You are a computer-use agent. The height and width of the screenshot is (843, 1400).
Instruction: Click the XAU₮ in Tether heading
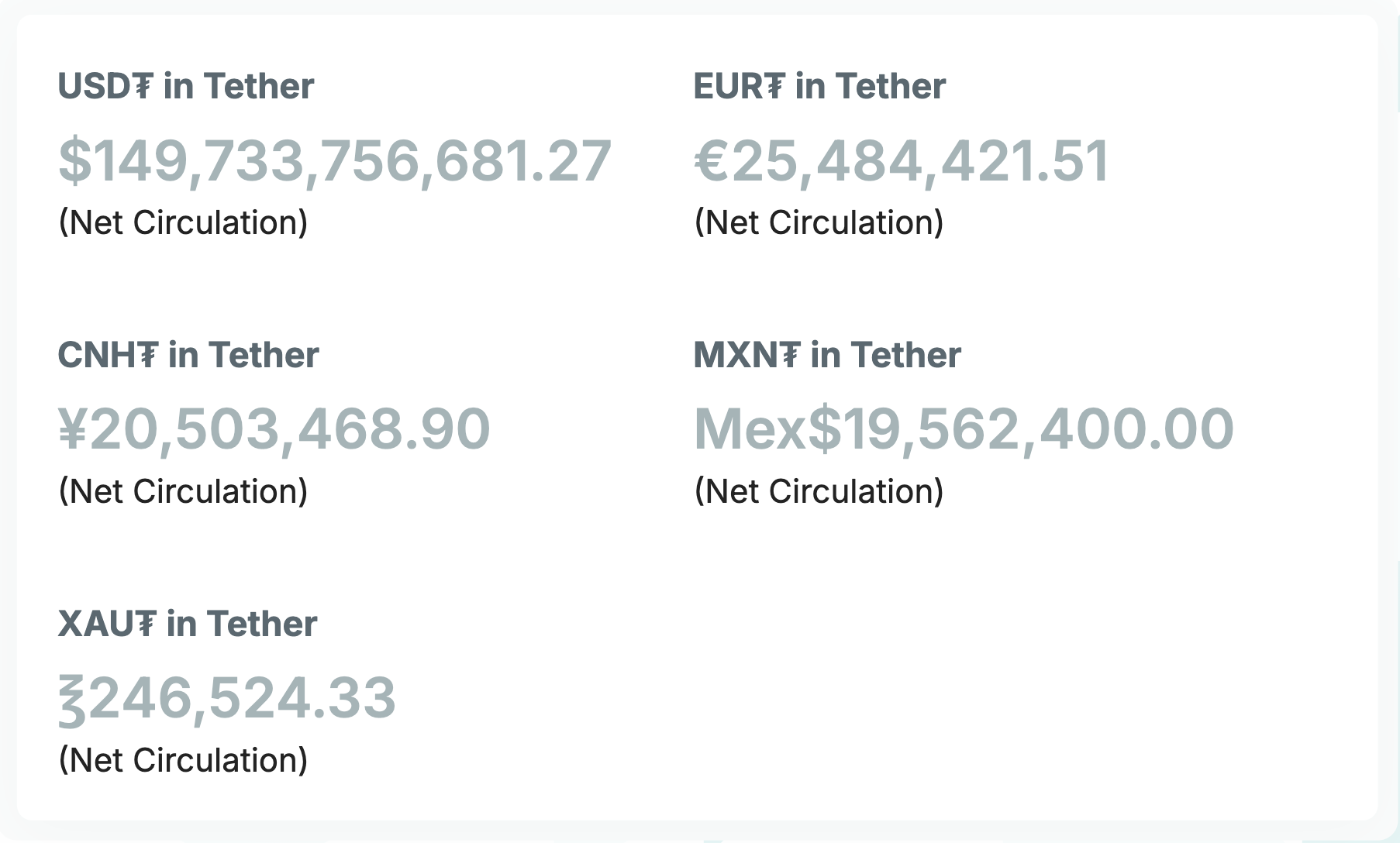tap(188, 624)
